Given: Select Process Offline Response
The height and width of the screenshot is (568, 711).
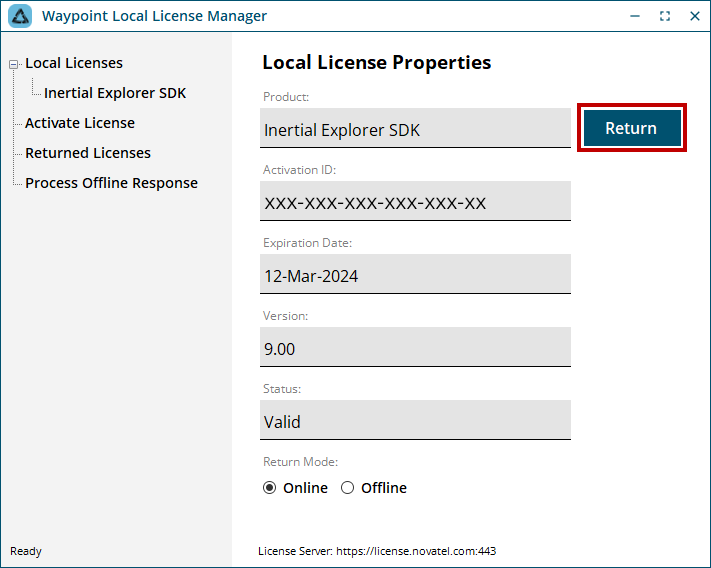Looking at the screenshot, I should (111, 183).
